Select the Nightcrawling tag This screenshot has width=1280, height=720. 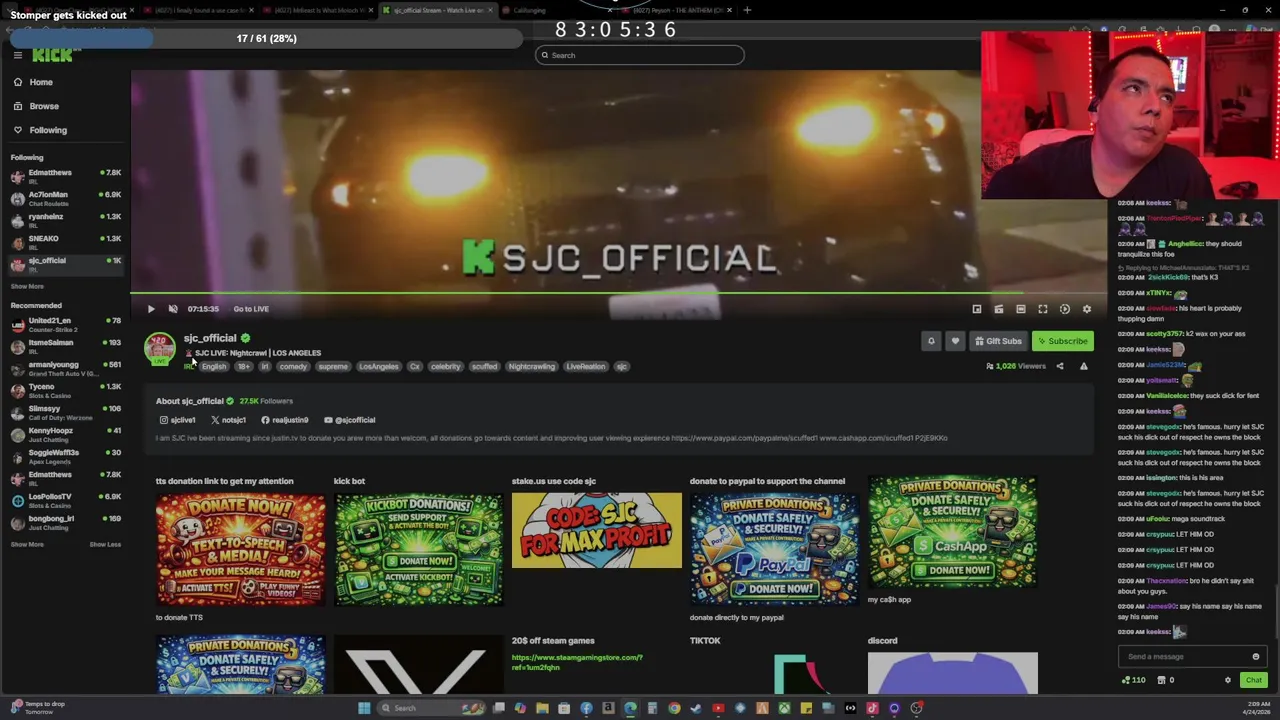(532, 367)
